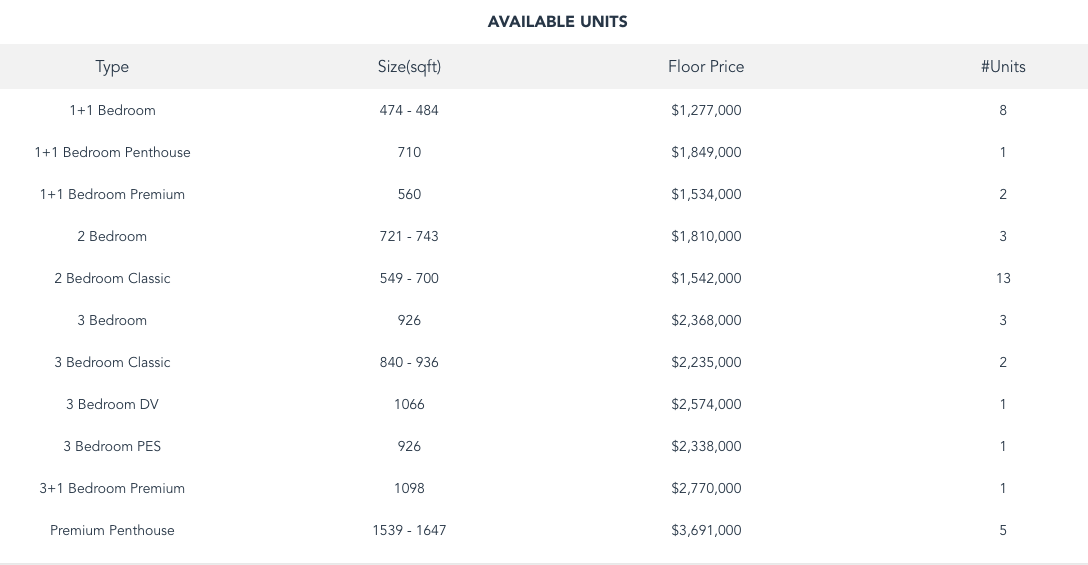Click the 1+1 Bedroom Premium type
Image resolution: width=1088 pixels, height=565 pixels.
112,194
